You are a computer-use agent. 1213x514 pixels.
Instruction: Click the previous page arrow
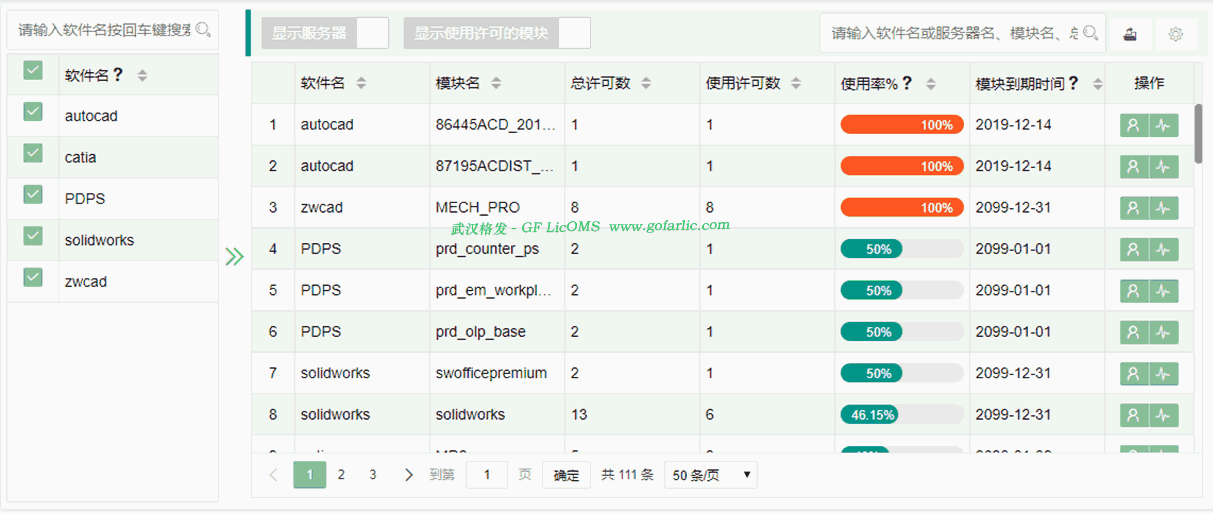click(x=274, y=475)
